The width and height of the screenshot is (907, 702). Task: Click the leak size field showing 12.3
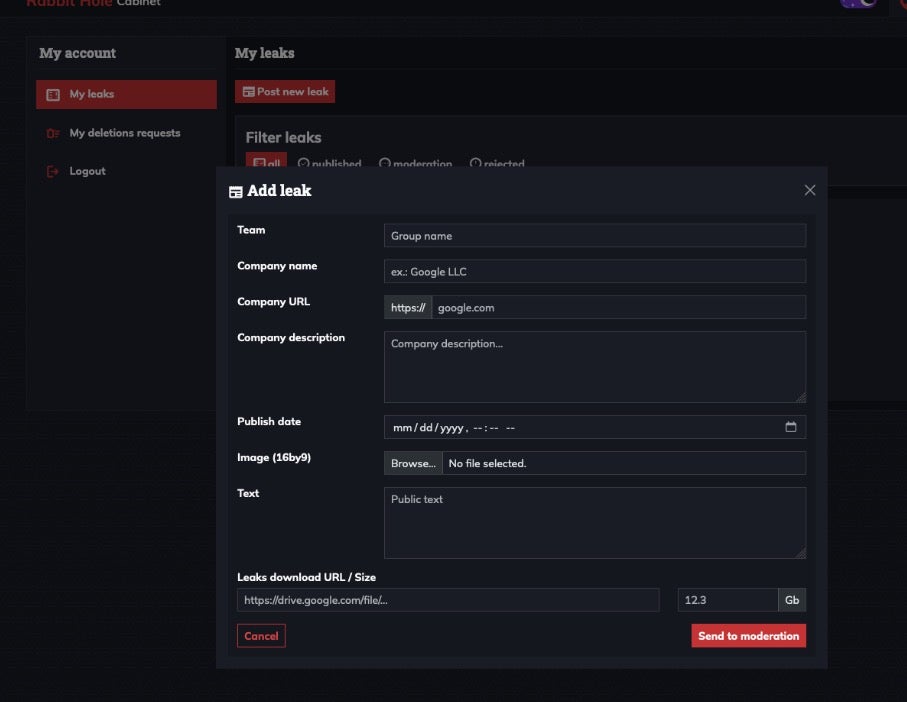[x=727, y=600]
